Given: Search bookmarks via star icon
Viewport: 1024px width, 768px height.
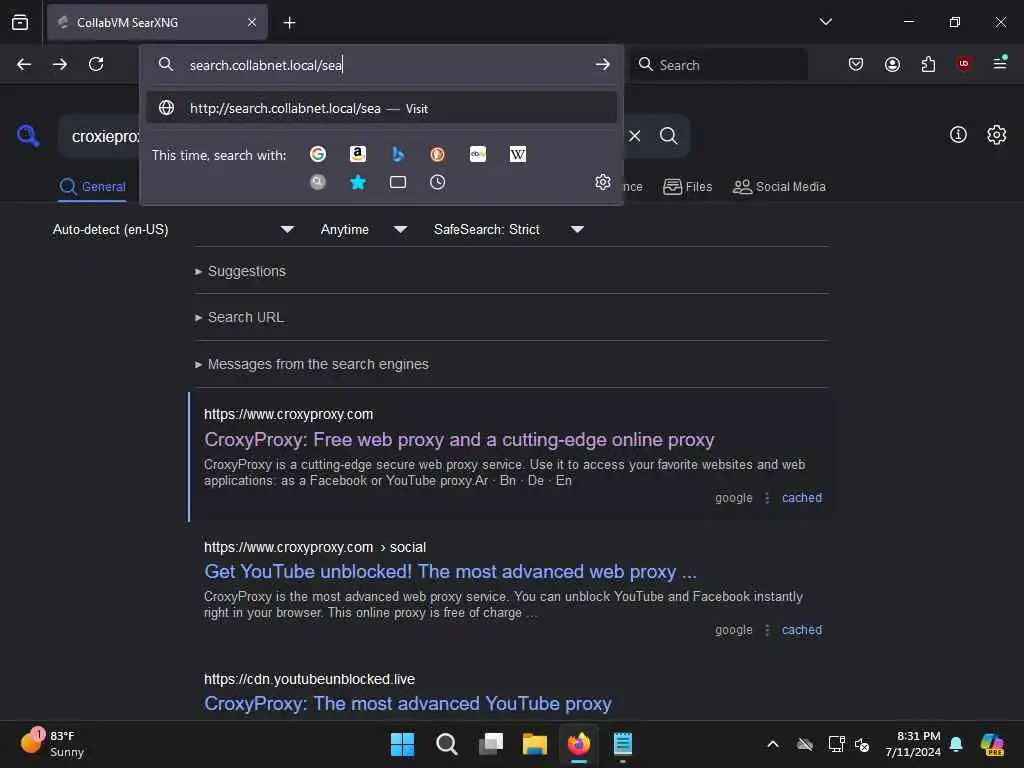Looking at the screenshot, I should [x=358, y=182].
